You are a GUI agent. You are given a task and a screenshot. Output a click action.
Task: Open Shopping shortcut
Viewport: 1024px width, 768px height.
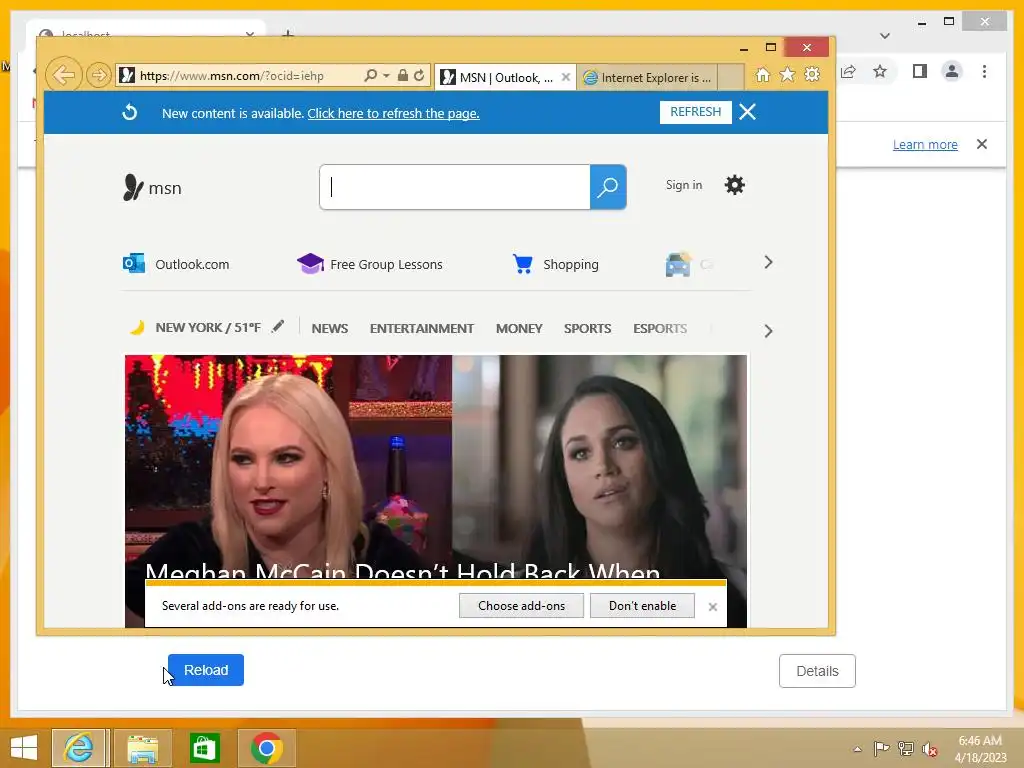(556, 264)
